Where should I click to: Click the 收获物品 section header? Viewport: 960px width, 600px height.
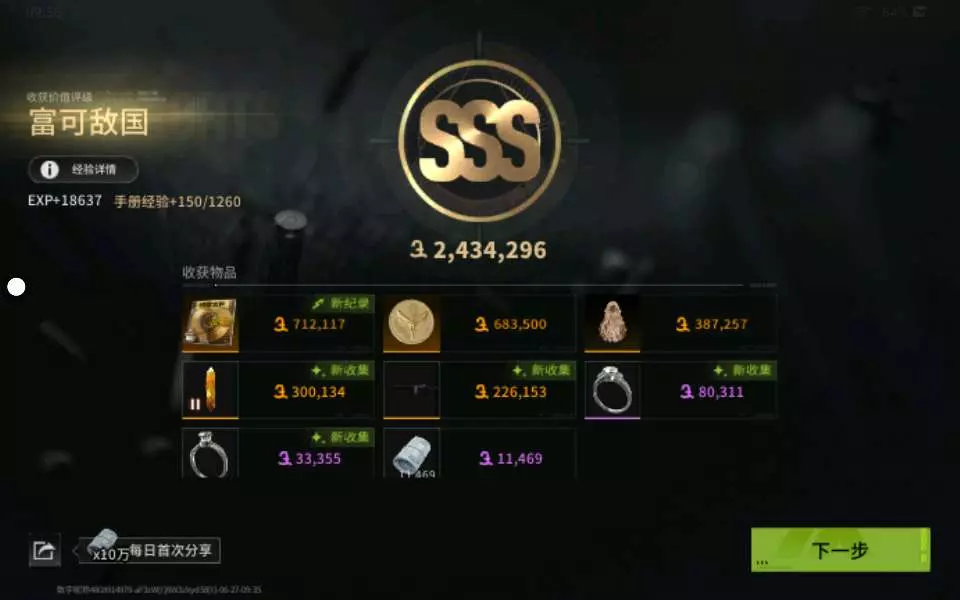pos(209,272)
